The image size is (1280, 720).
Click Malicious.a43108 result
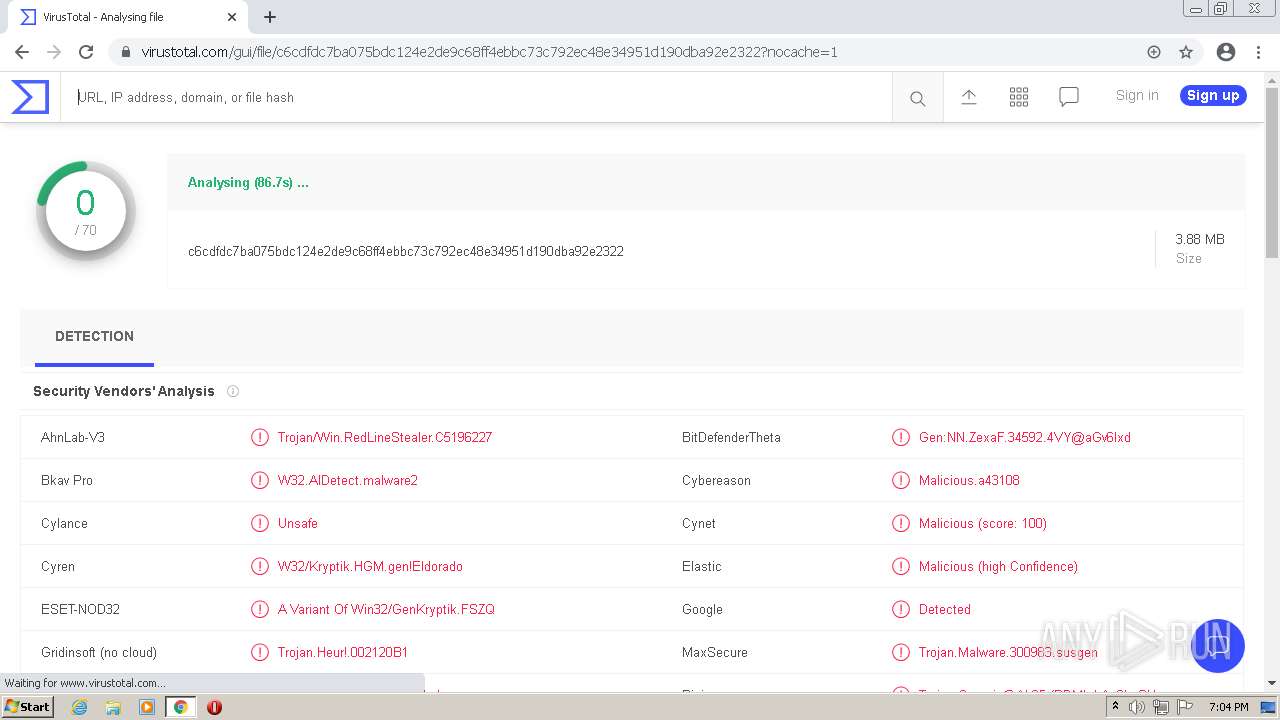969,480
